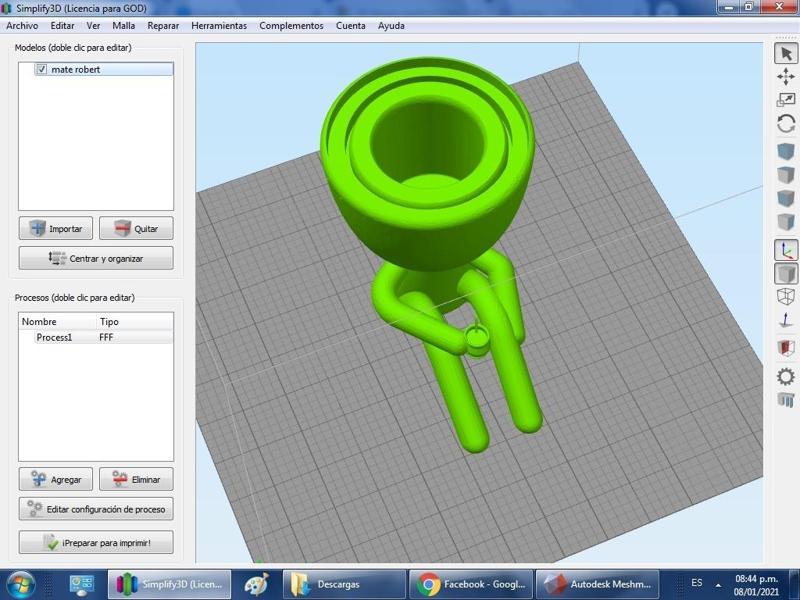Open the Ayuda menu

click(391, 26)
